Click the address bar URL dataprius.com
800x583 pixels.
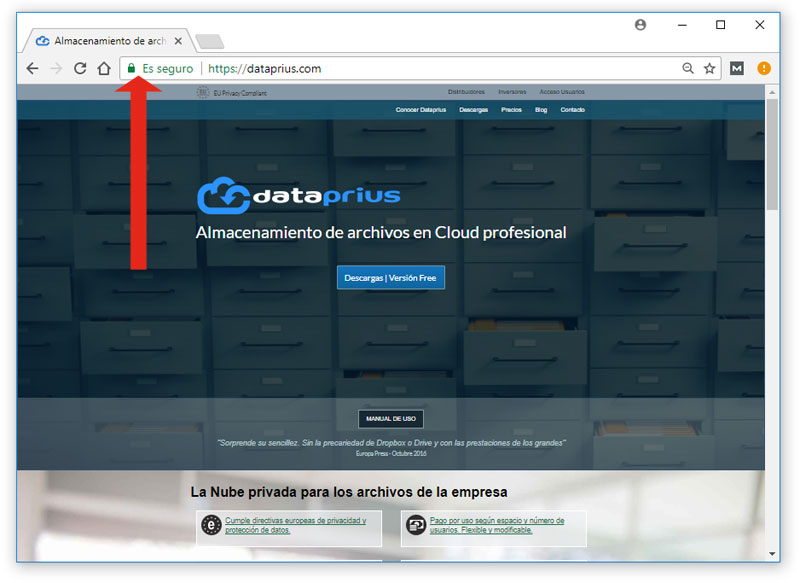click(264, 69)
